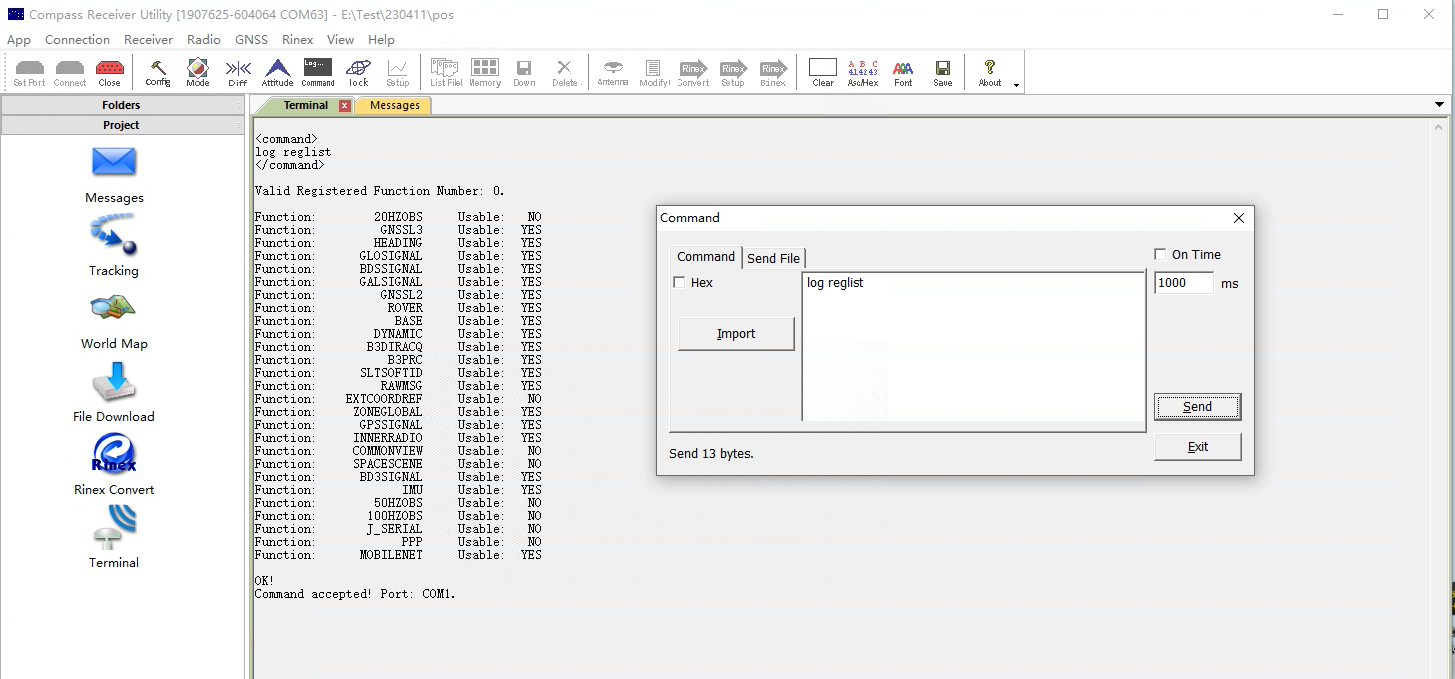Switch to the Send File tab
This screenshot has width=1455, height=679.
pos(774,258)
